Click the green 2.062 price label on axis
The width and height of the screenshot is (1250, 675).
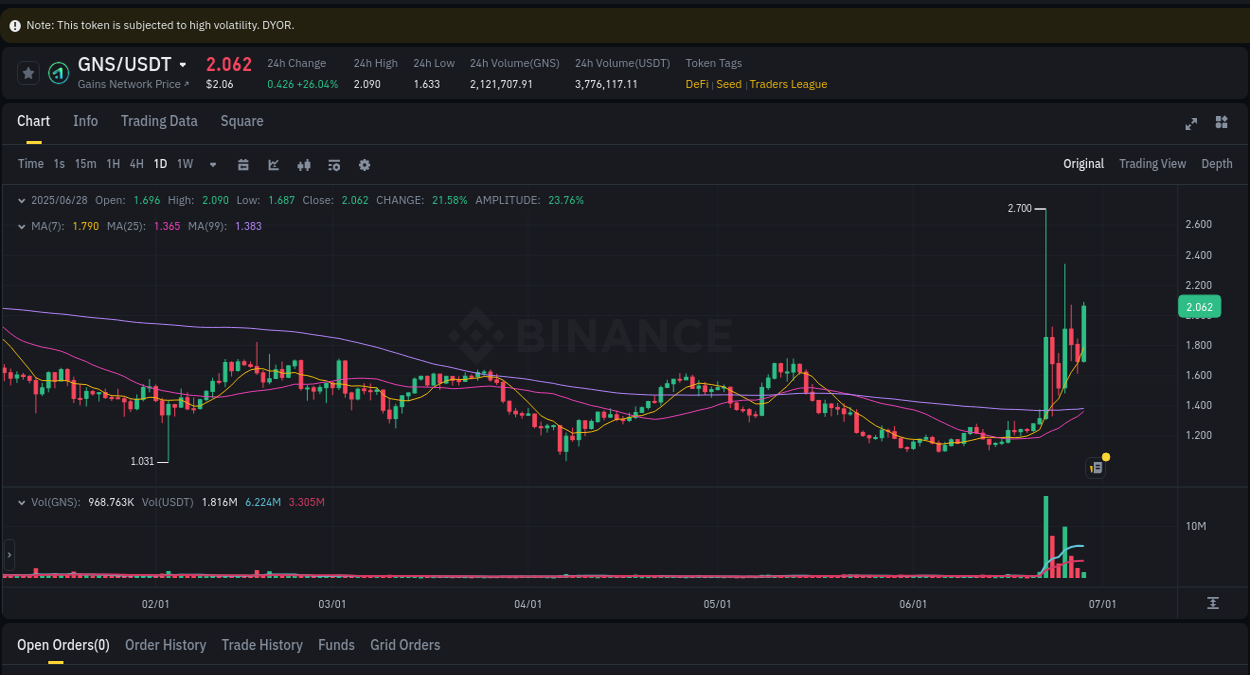(1199, 306)
